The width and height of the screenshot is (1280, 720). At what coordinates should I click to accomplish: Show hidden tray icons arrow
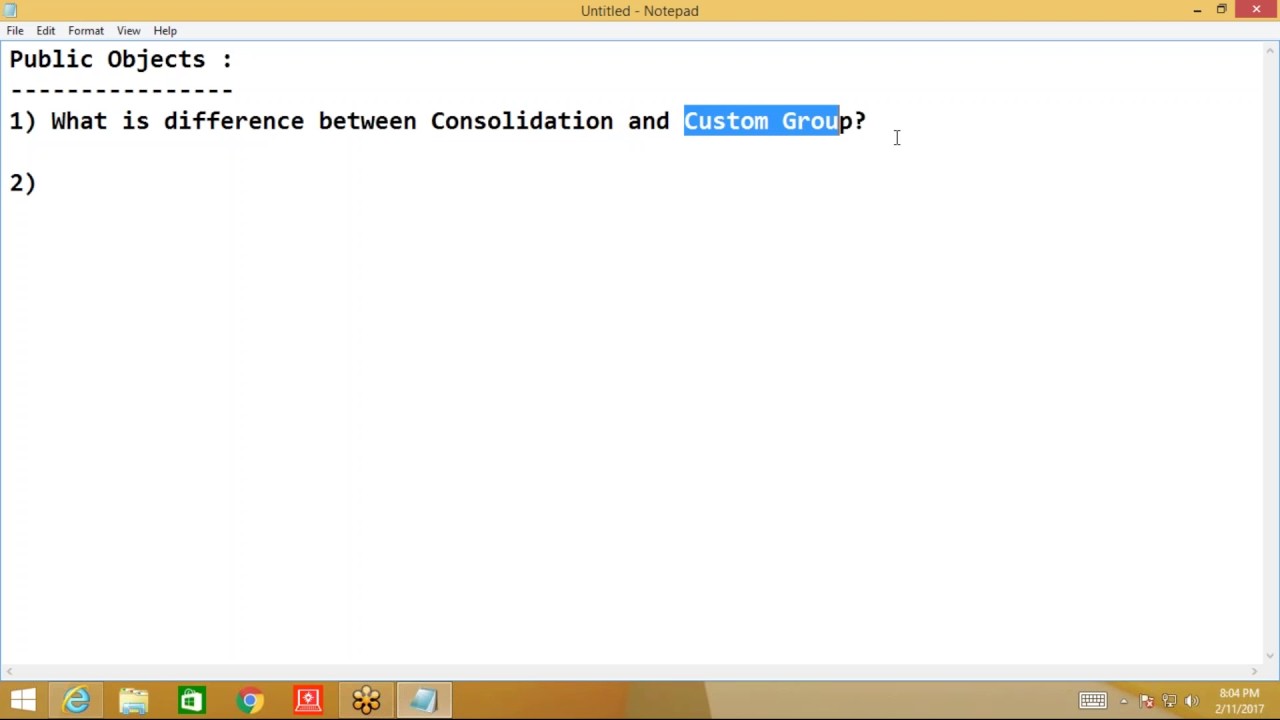pos(1124,701)
